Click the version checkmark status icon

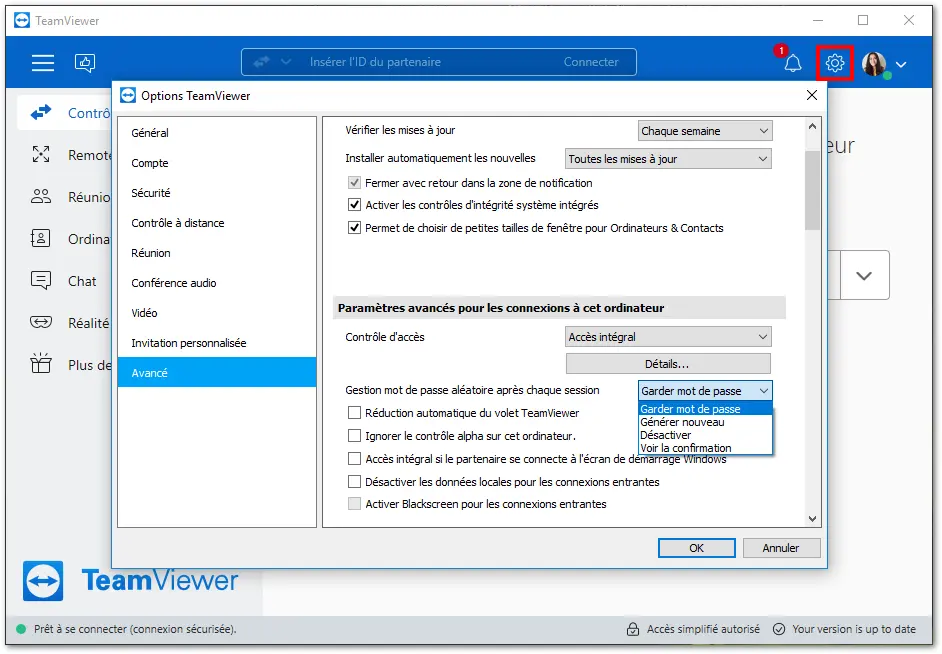point(779,629)
